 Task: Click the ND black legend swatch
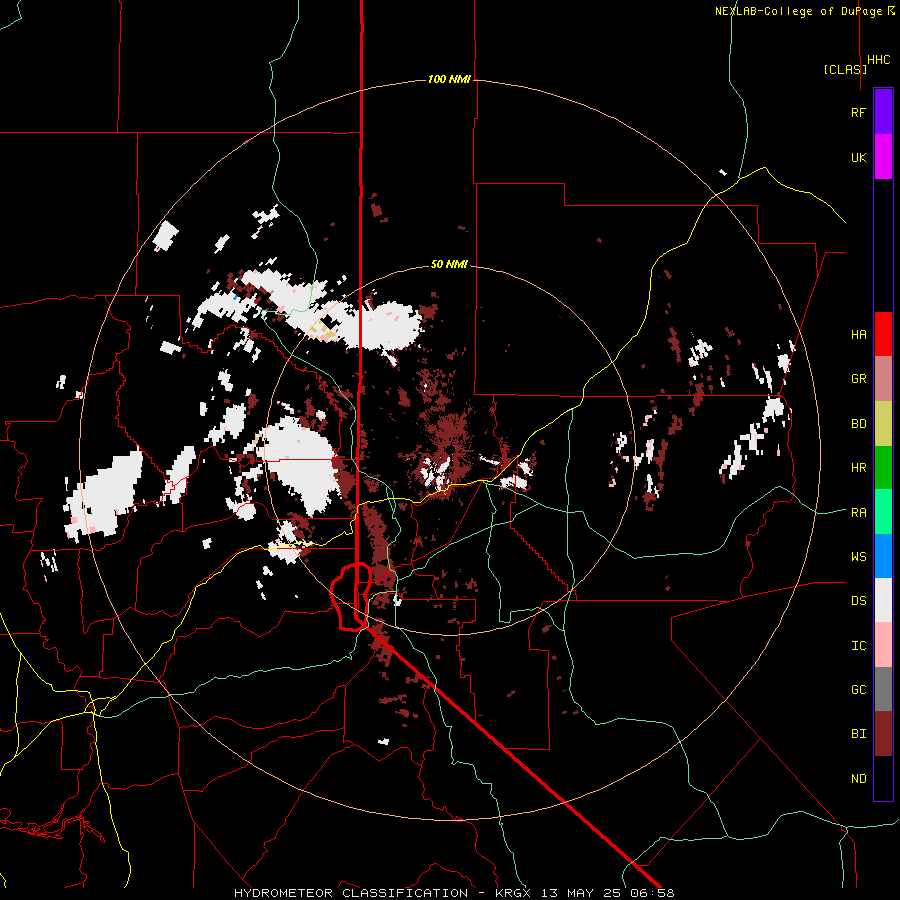883,778
